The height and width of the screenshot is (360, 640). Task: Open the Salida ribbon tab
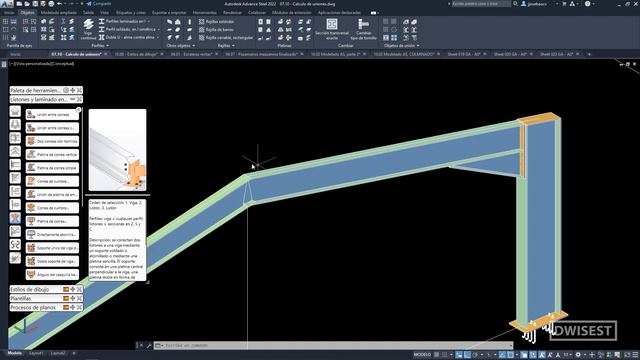(x=88, y=13)
